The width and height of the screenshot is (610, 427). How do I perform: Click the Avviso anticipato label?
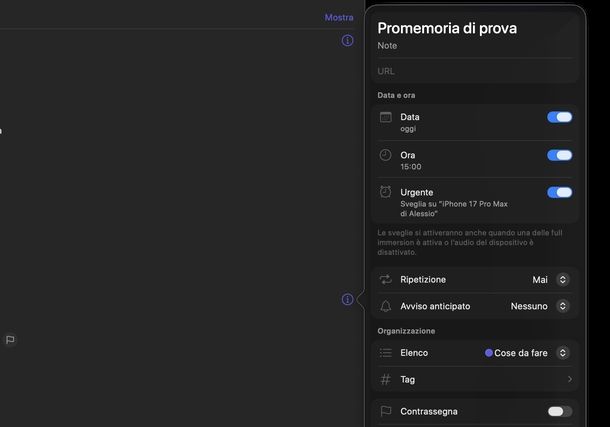click(x=435, y=306)
